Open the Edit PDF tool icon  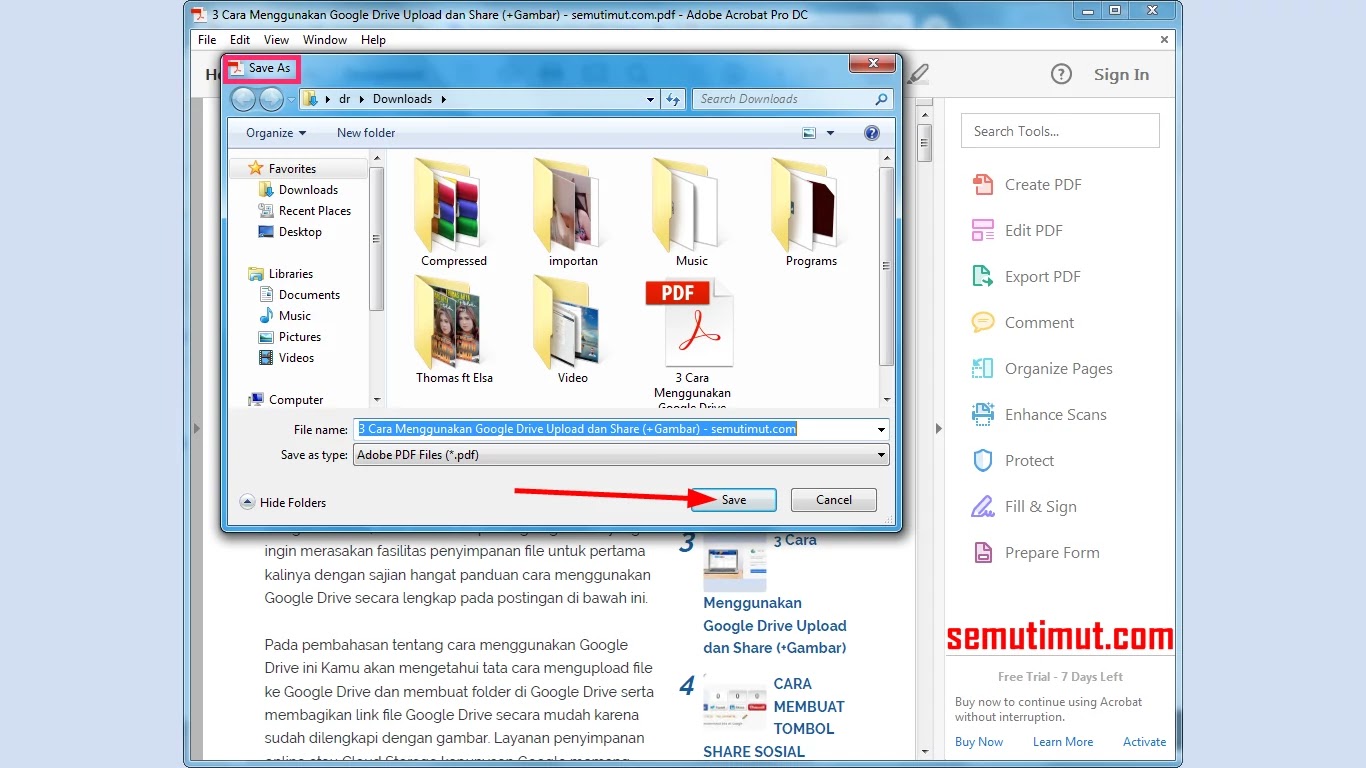click(983, 230)
